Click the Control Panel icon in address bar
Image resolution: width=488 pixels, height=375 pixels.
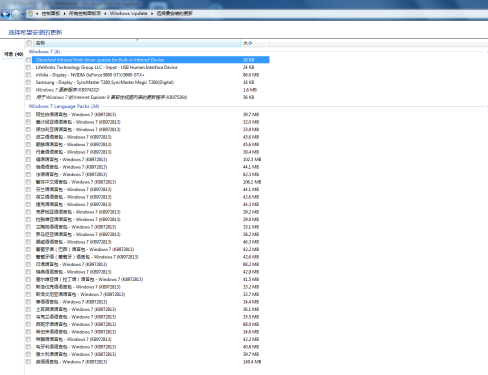pos(30,13)
